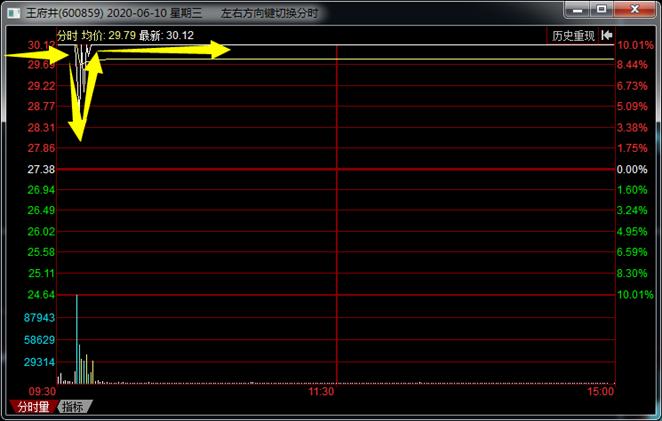Open the 指标 tab
662x421 pixels.
pyautogui.click(x=73, y=407)
